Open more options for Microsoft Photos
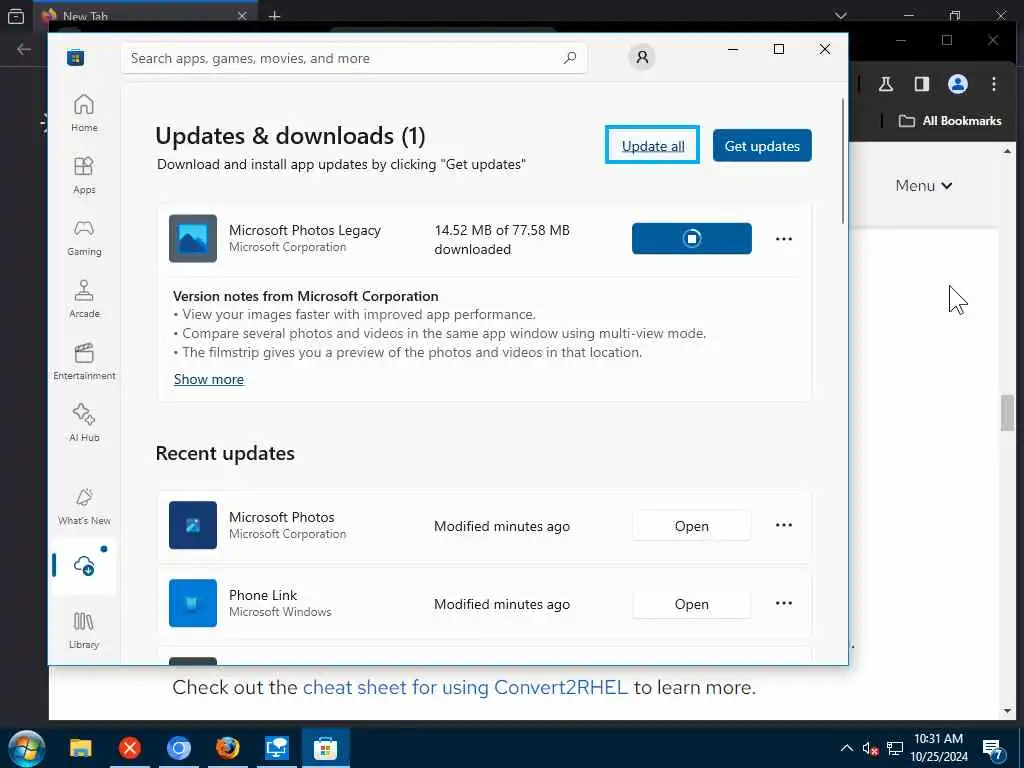Viewport: 1024px width, 768px height. coord(784,525)
